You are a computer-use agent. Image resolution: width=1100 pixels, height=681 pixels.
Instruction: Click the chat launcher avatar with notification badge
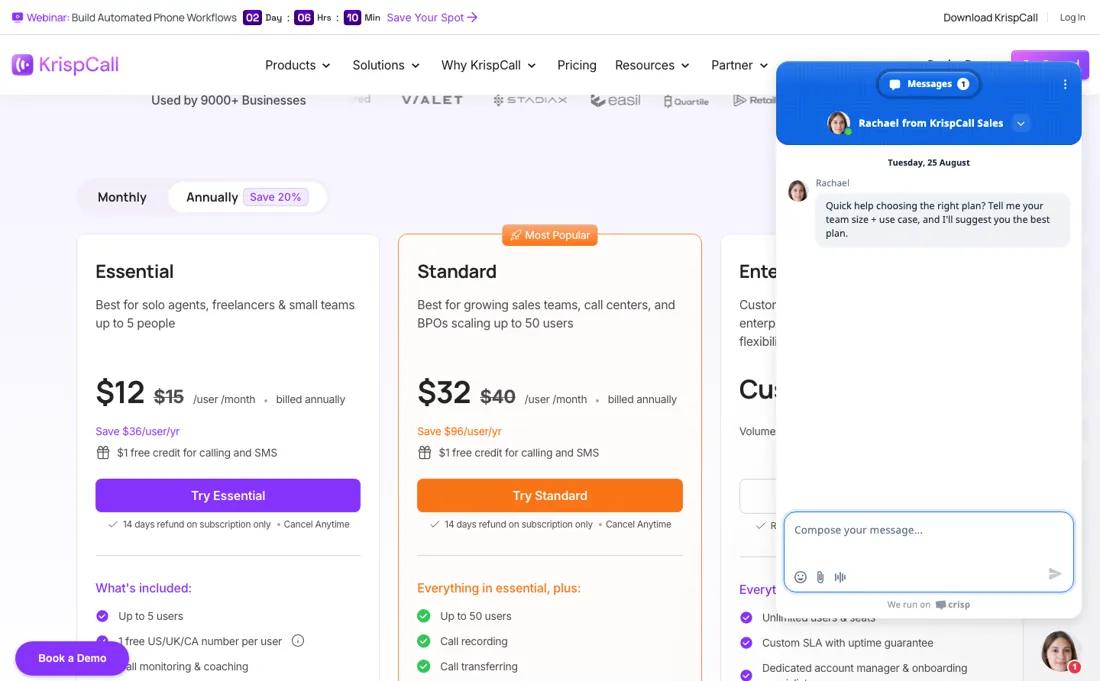pos(1059,651)
